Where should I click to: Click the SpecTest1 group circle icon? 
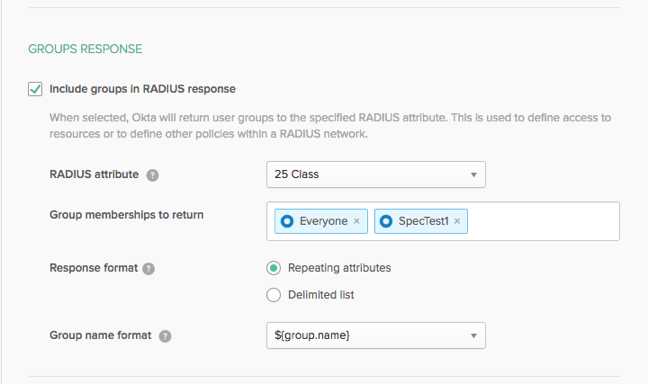click(x=386, y=221)
